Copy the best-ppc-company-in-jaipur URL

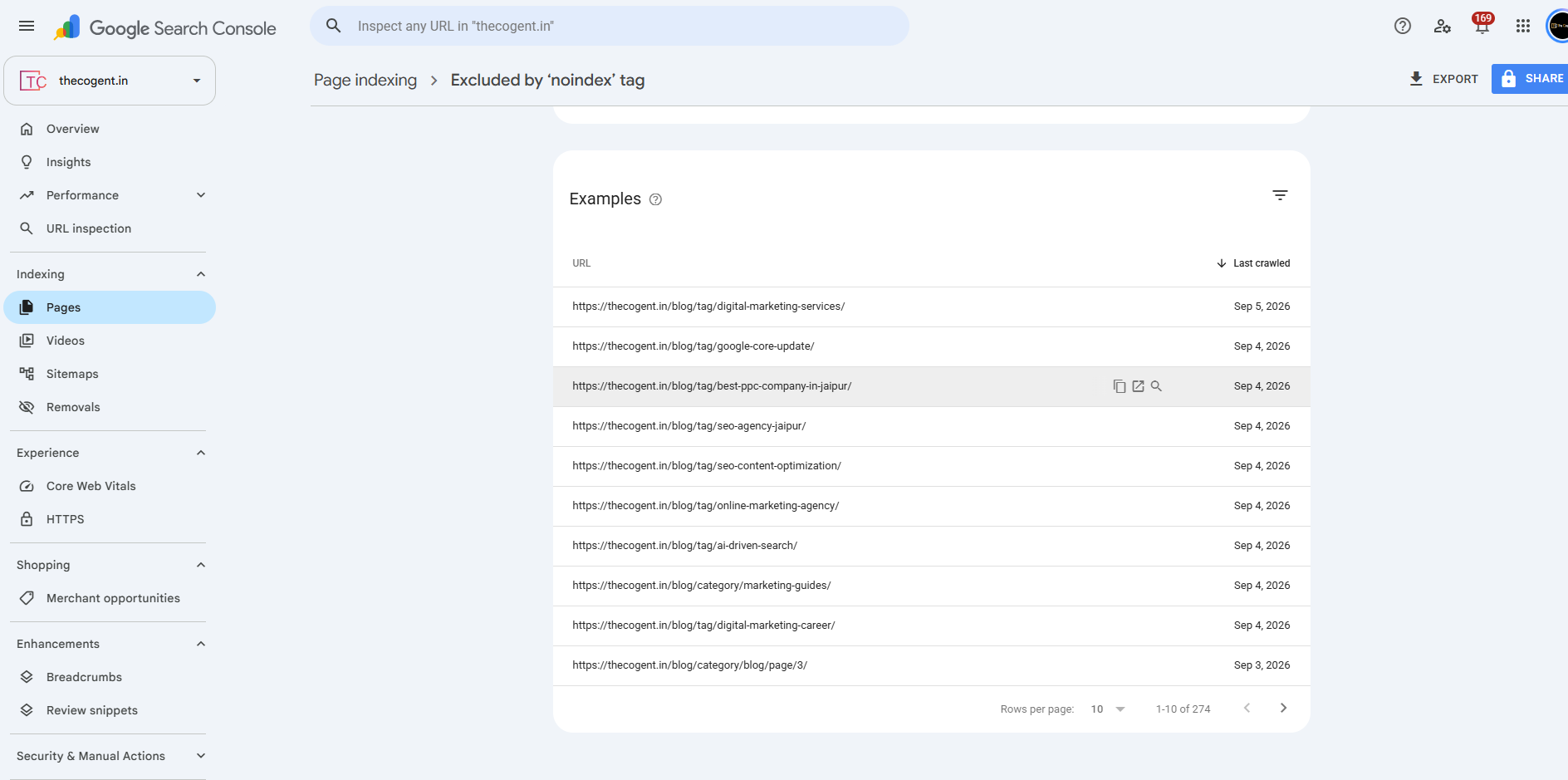[x=1120, y=386]
